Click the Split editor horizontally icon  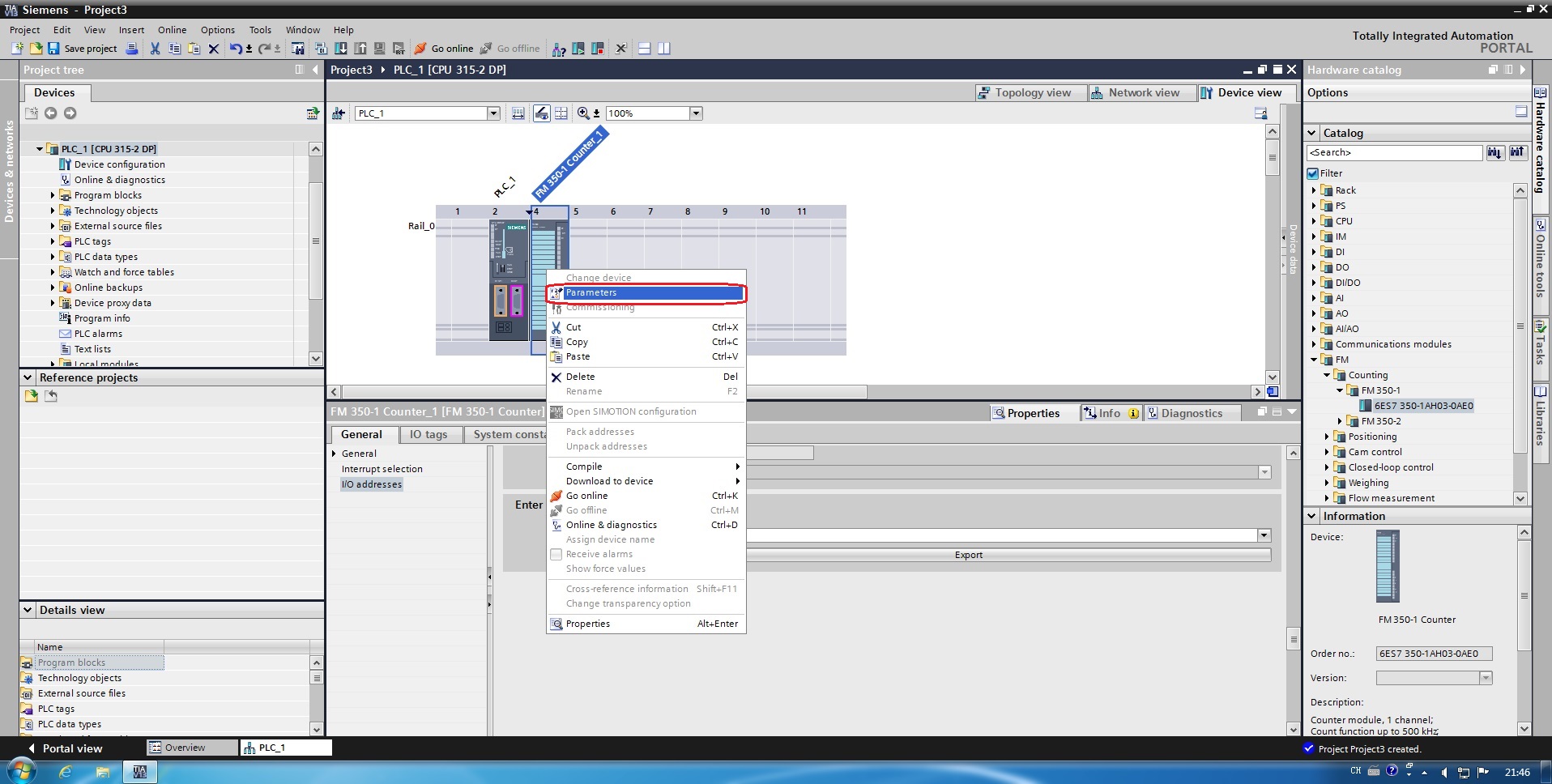coord(645,49)
